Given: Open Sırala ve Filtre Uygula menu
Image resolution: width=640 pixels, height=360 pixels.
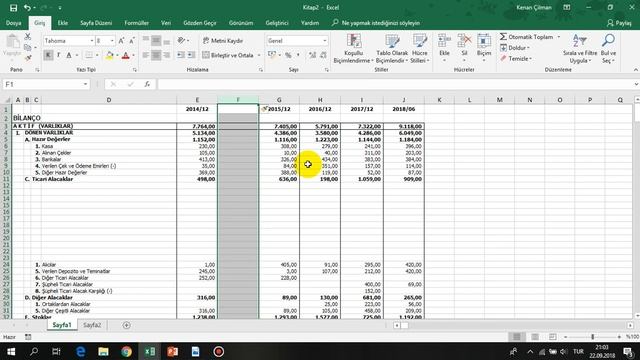Looking at the screenshot, I should [580, 48].
